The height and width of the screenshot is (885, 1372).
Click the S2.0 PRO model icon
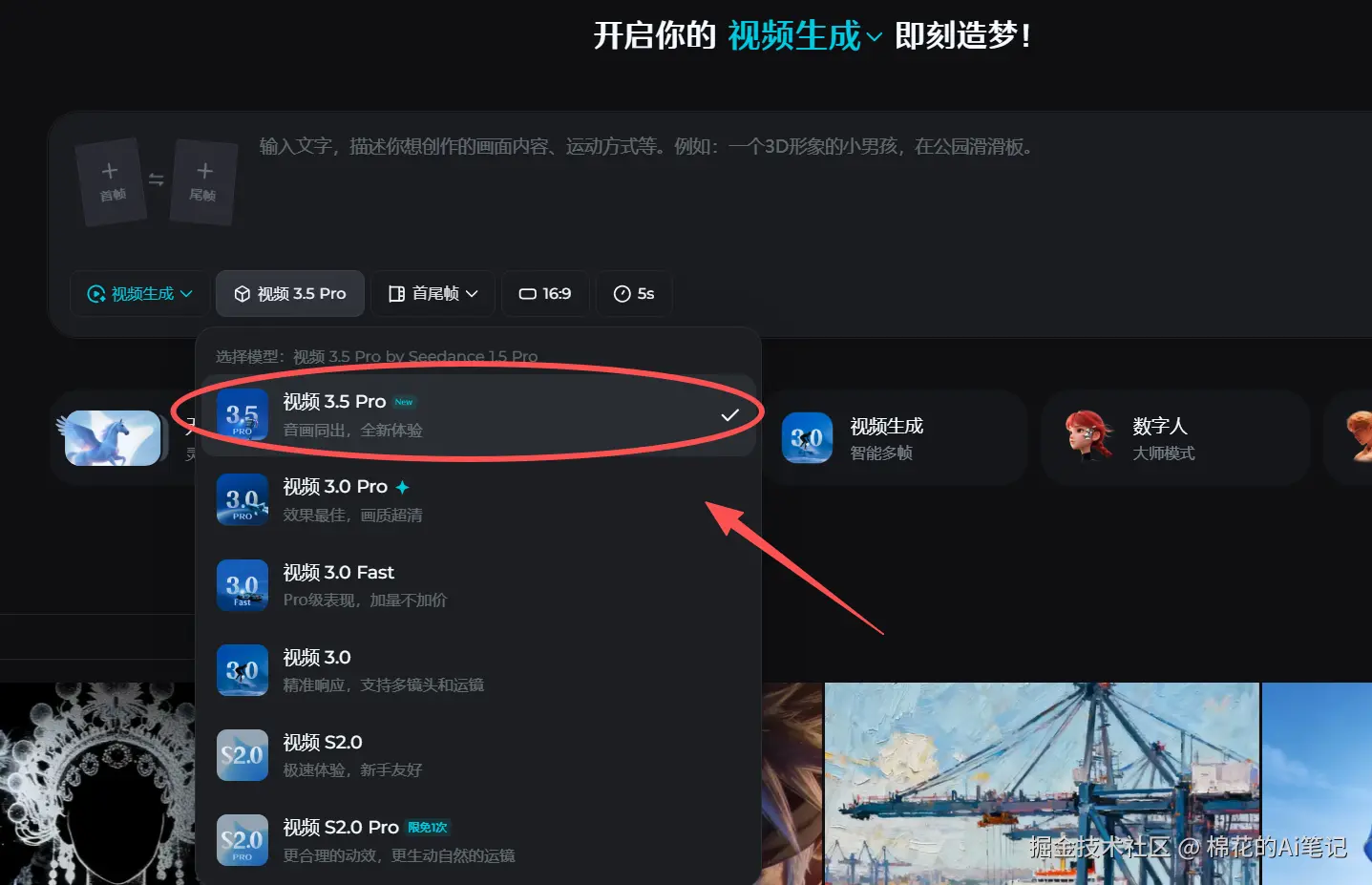(x=243, y=840)
